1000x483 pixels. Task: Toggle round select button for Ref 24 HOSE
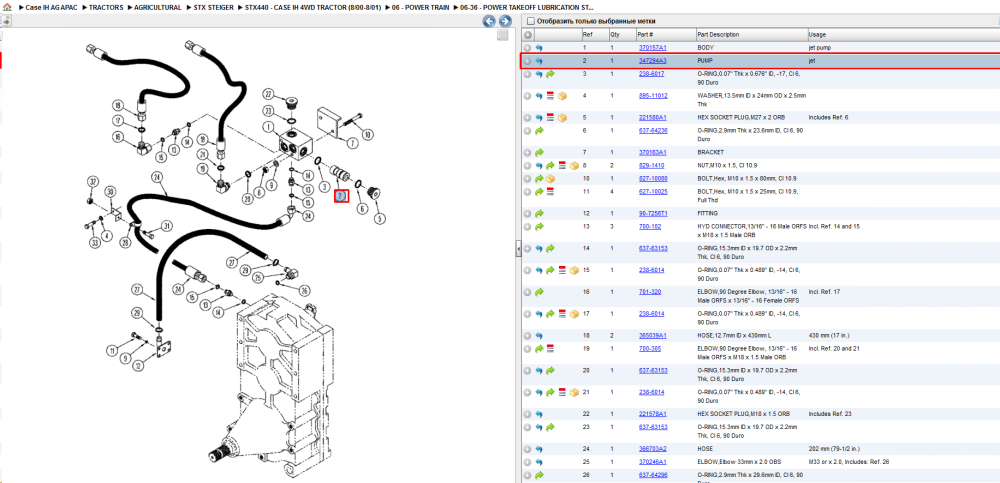tap(527, 449)
